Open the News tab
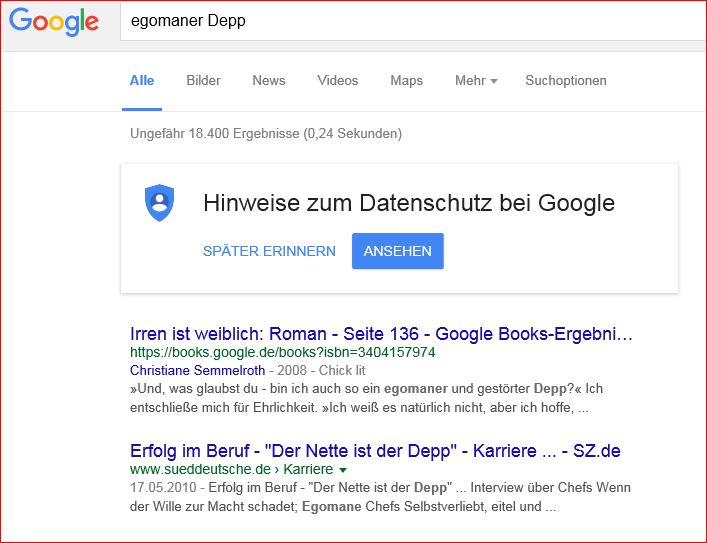This screenshot has height=543, width=707. pos(269,81)
